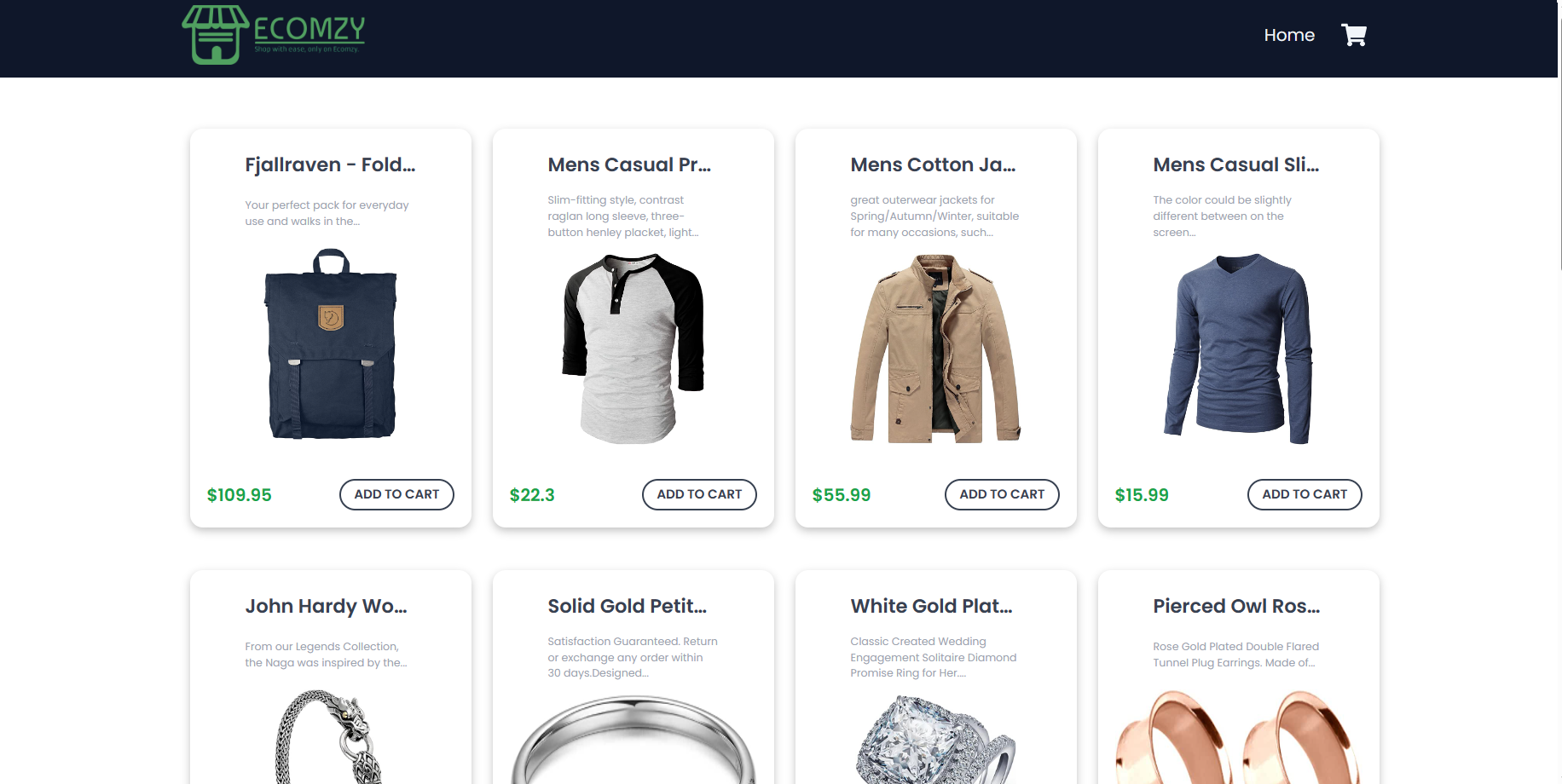Open the white gold diamond ring image
The image size is (1562, 784).
click(935, 740)
